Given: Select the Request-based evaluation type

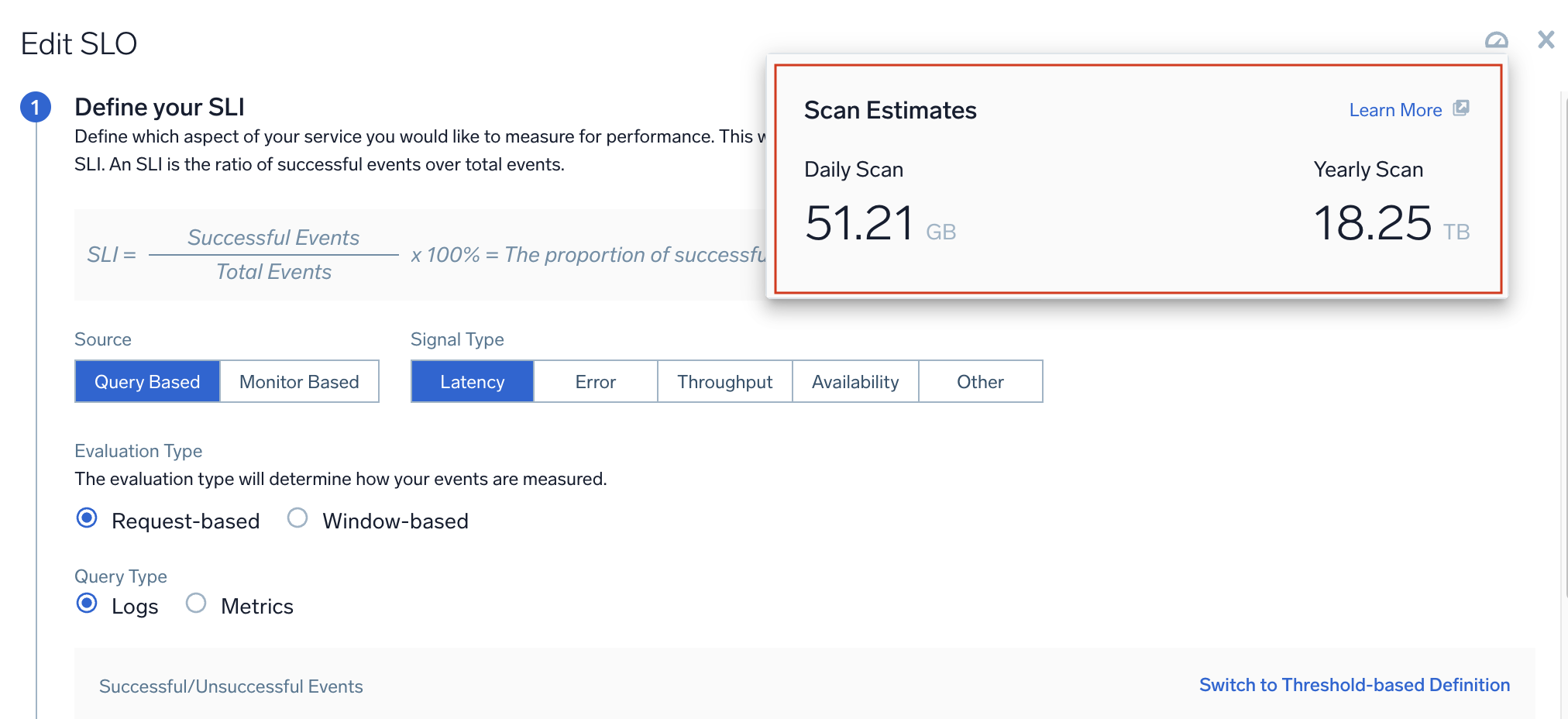Looking at the screenshot, I should (86, 519).
